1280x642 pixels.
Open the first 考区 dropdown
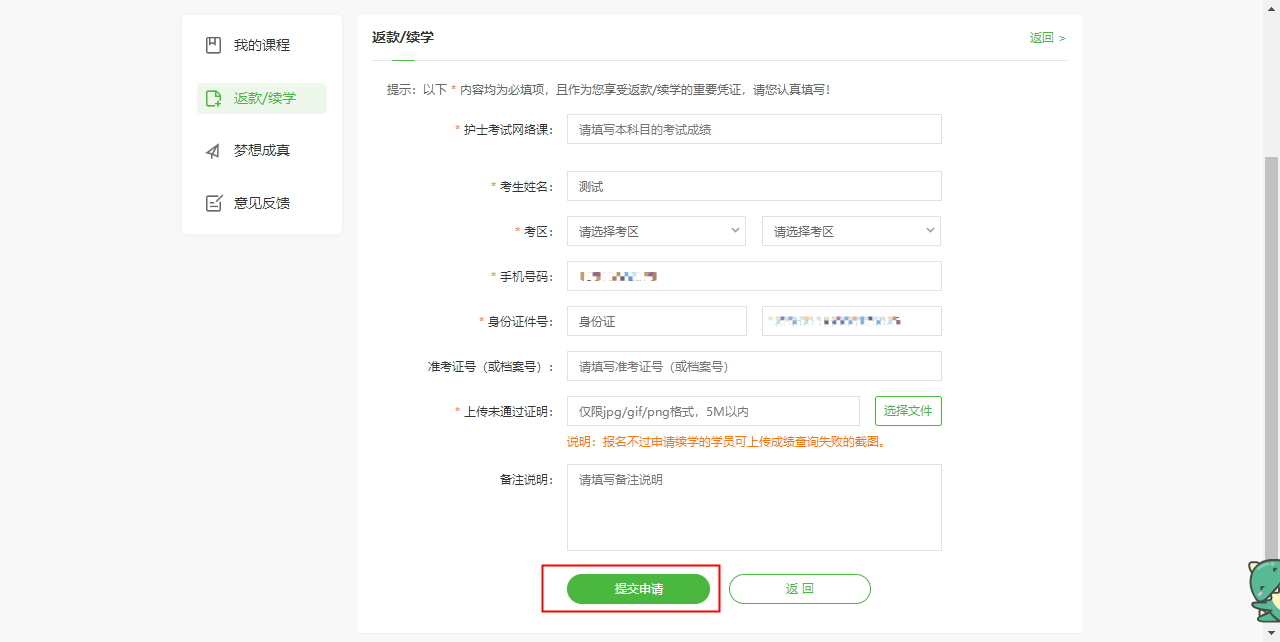click(x=655, y=231)
